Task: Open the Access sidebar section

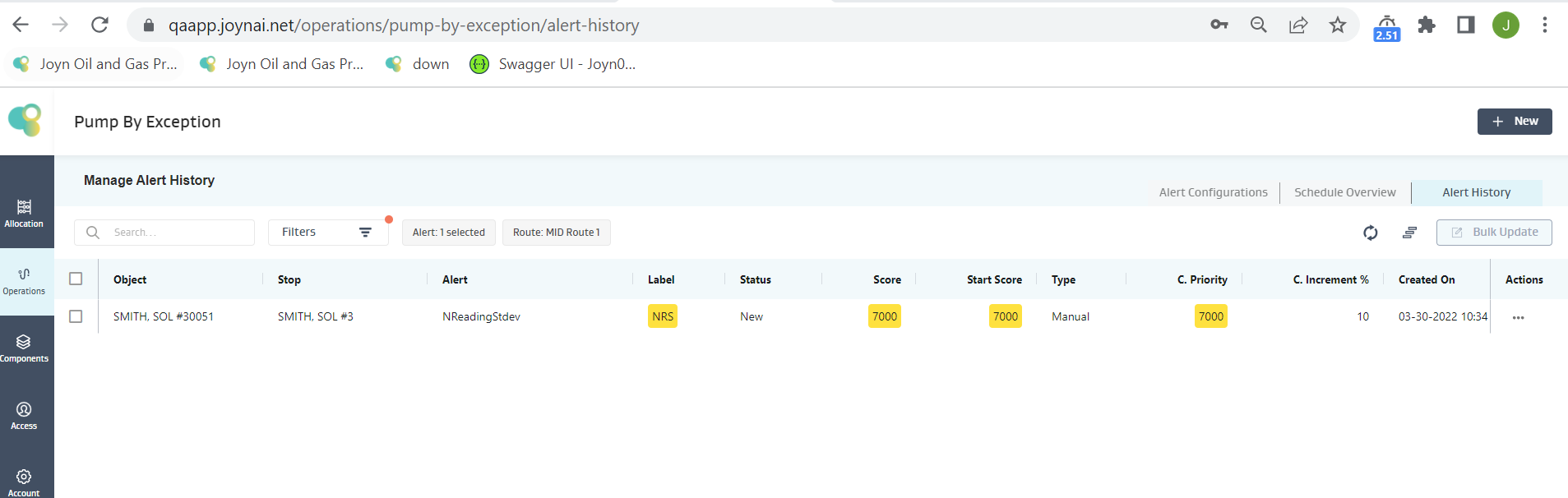Action: click(24, 415)
